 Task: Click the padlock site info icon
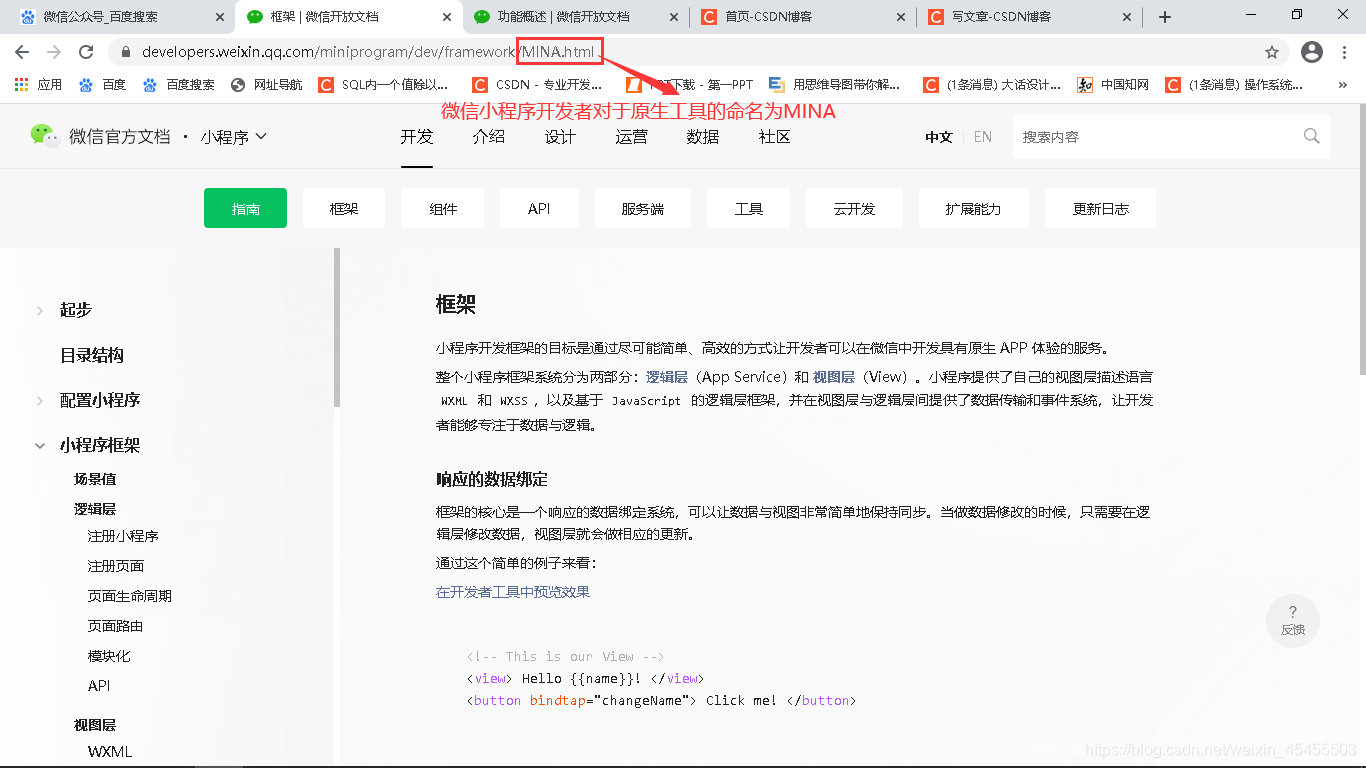[126, 52]
